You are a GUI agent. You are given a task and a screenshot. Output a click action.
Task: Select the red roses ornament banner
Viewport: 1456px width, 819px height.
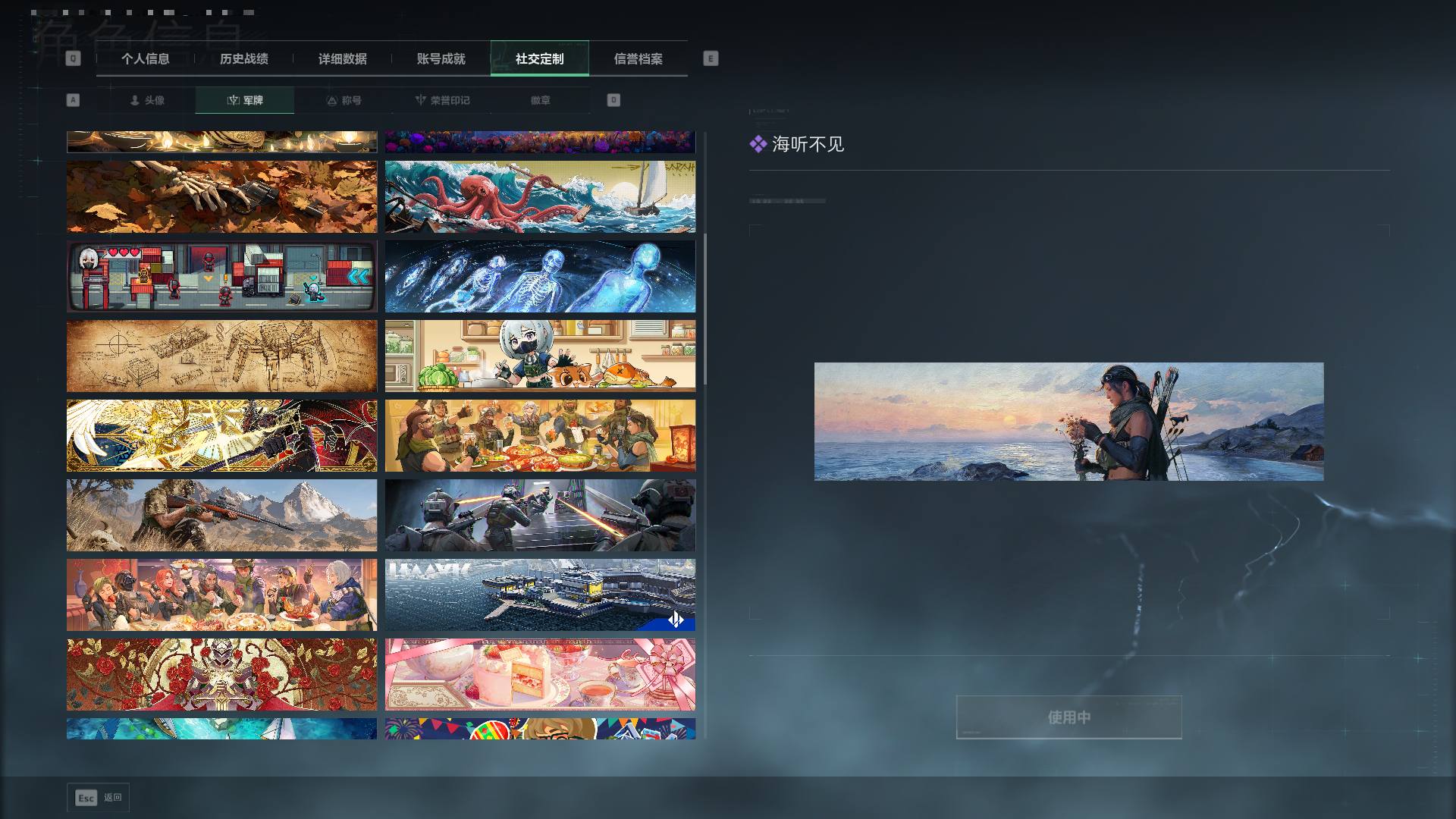pyautogui.click(x=221, y=674)
